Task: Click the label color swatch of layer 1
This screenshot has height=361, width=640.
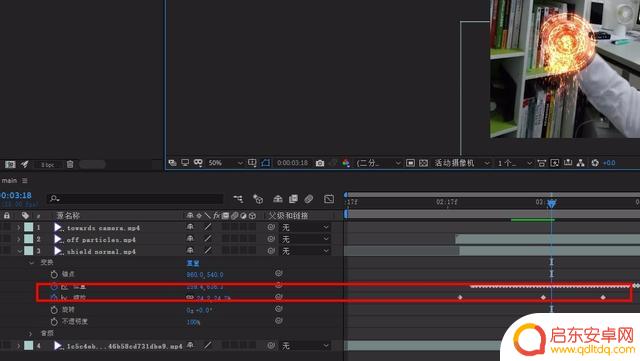Action: tap(29, 227)
